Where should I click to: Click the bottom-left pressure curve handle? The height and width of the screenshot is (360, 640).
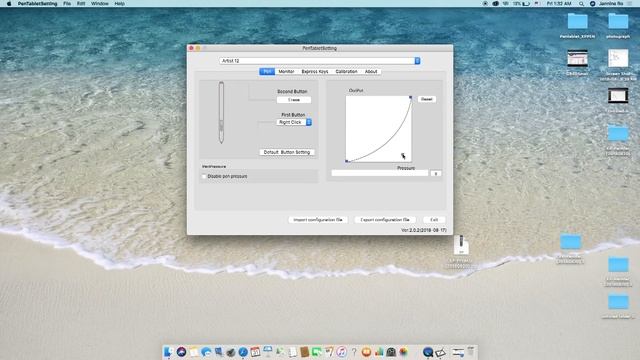point(347,161)
